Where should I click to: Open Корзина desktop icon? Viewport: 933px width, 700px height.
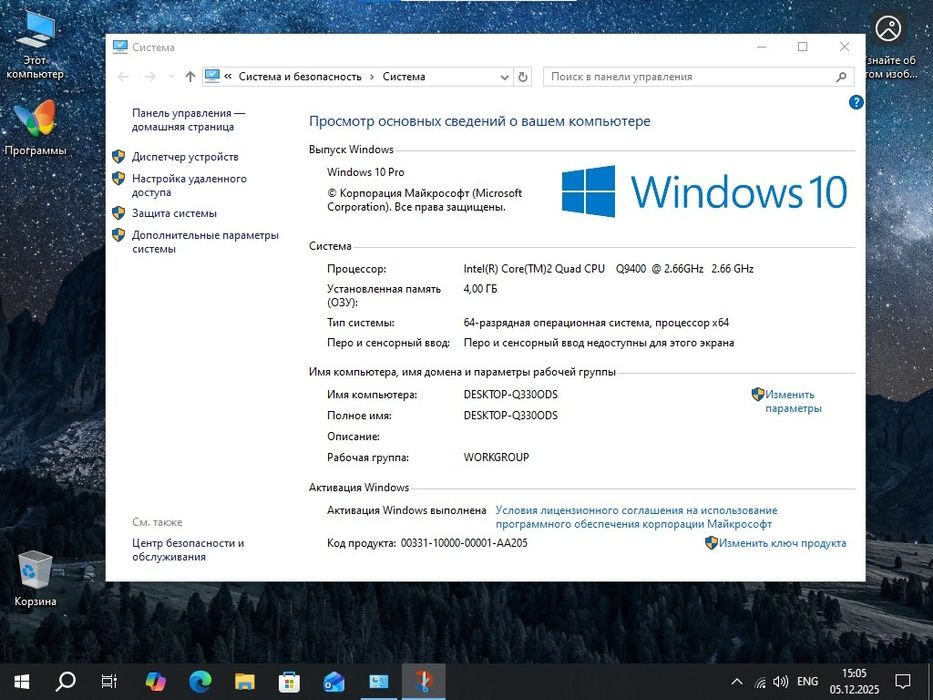coord(35,579)
